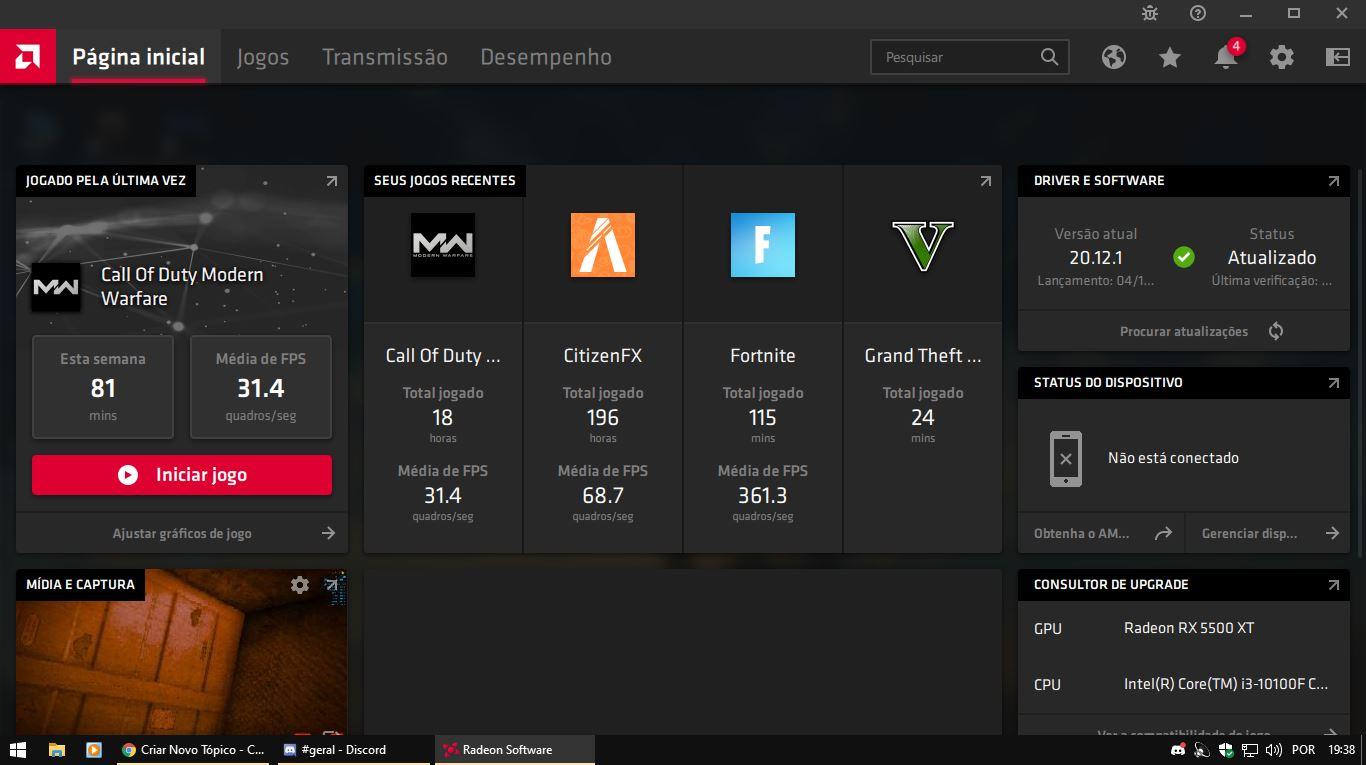Open the Página inicial tab
This screenshot has height=765, width=1366.
[x=138, y=57]
